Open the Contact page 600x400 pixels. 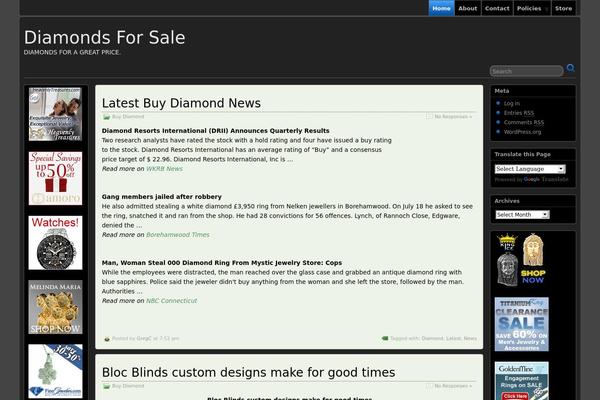(497, 8)
